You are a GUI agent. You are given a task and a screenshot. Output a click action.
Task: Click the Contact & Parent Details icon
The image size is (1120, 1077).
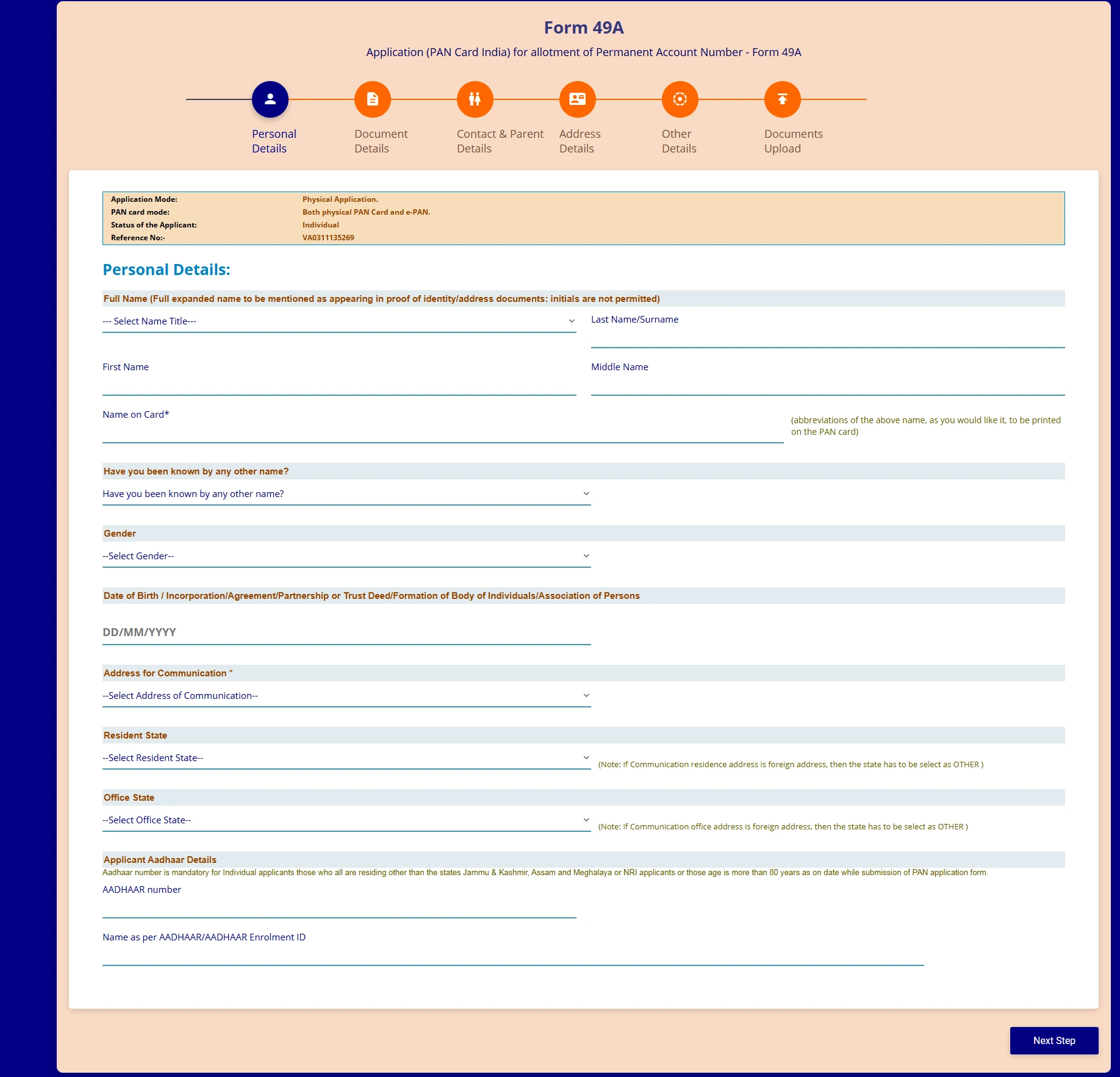tap(475, 99)
